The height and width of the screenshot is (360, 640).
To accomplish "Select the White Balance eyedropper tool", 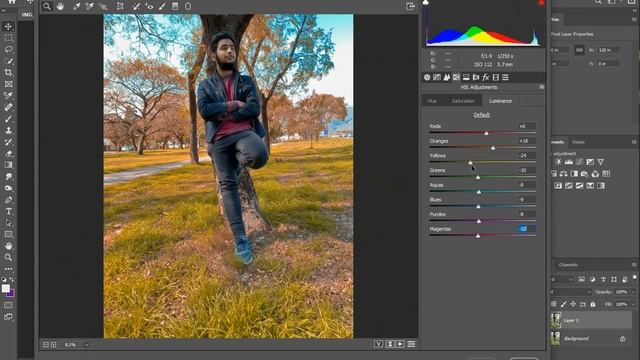I will [x=77, y=6].
